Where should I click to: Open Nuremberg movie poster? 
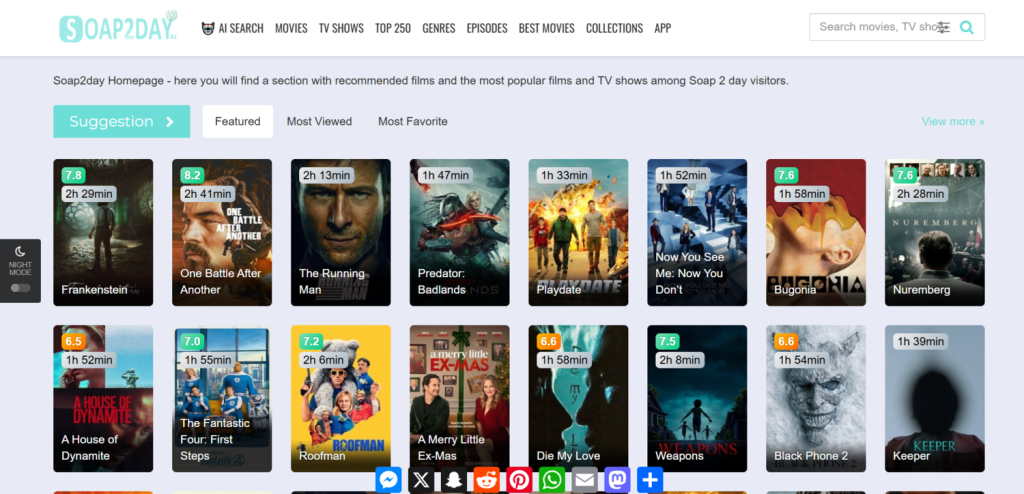click(935, 233)
